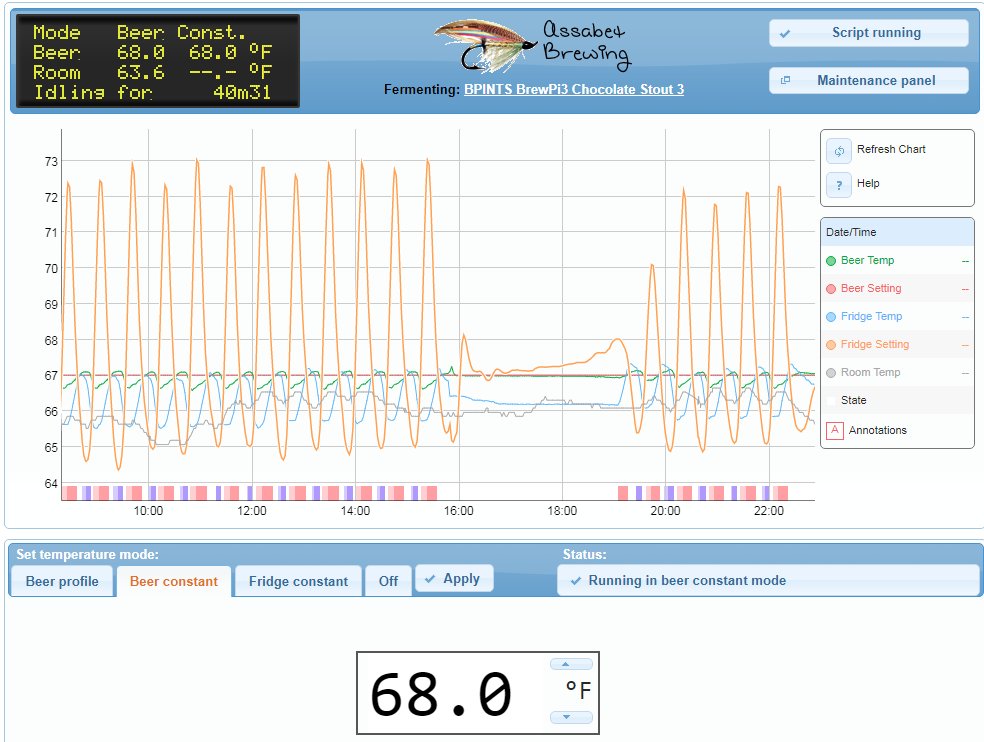Select the Beer constant tab

click(x=173, y=581)
